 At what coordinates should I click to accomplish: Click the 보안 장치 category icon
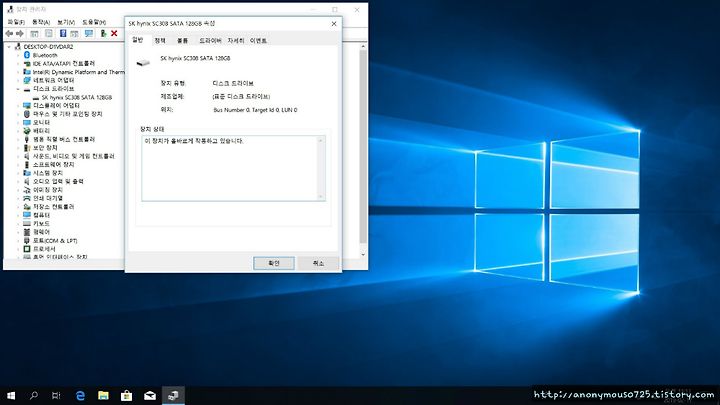point(27,148)
